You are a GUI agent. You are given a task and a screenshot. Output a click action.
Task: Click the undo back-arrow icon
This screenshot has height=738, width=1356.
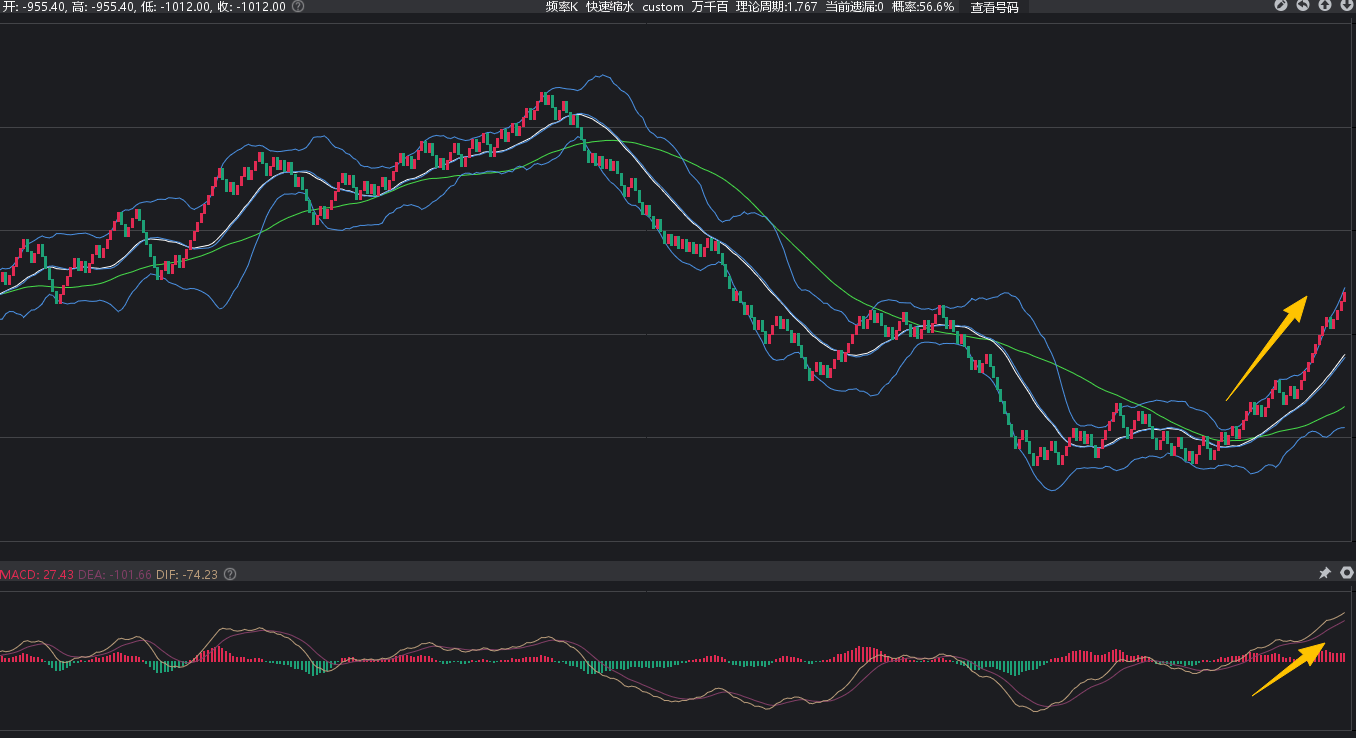click(1303, 6)
